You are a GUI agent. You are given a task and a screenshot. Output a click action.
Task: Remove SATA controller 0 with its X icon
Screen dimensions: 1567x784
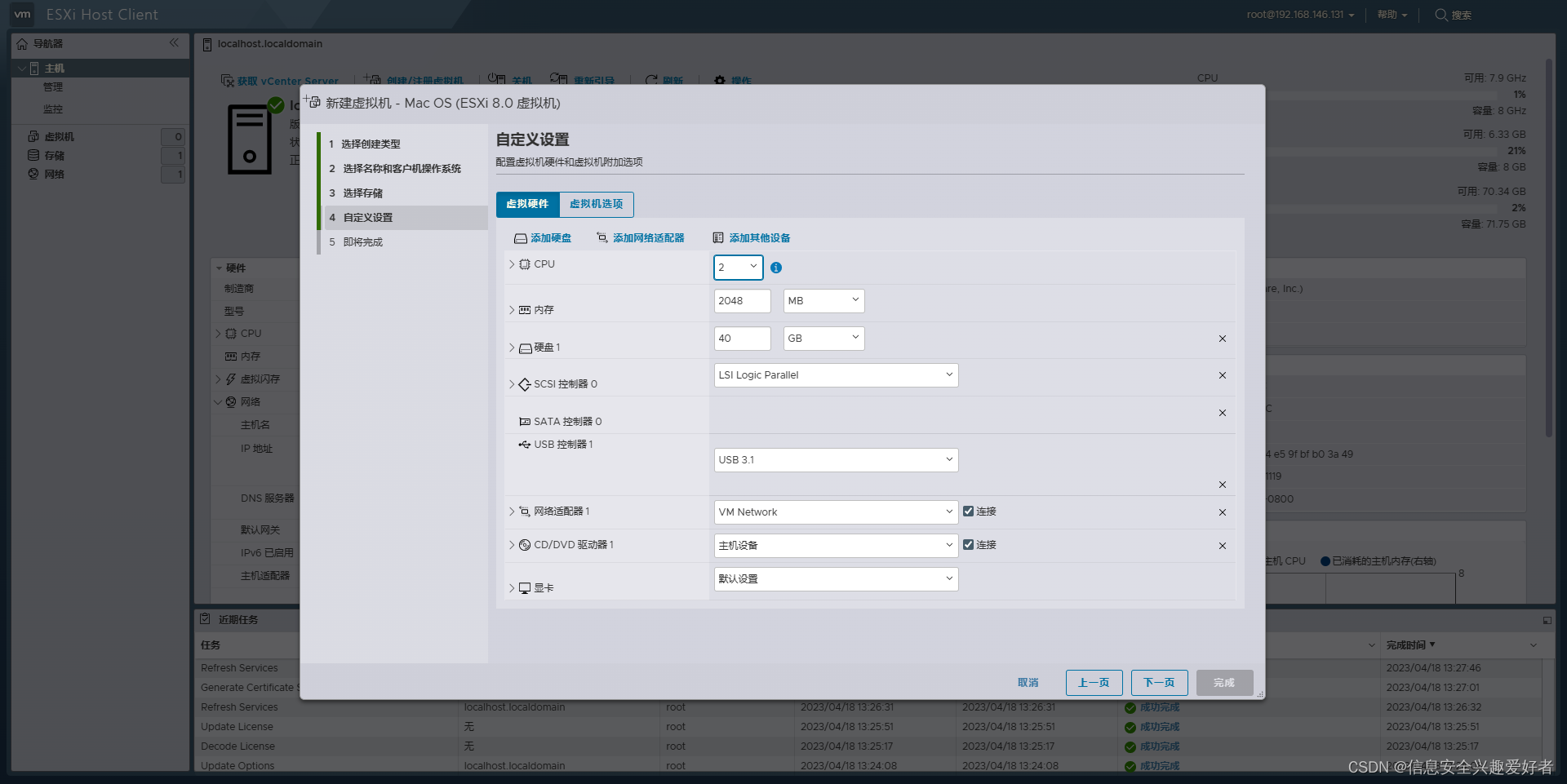click(1223, 413)
